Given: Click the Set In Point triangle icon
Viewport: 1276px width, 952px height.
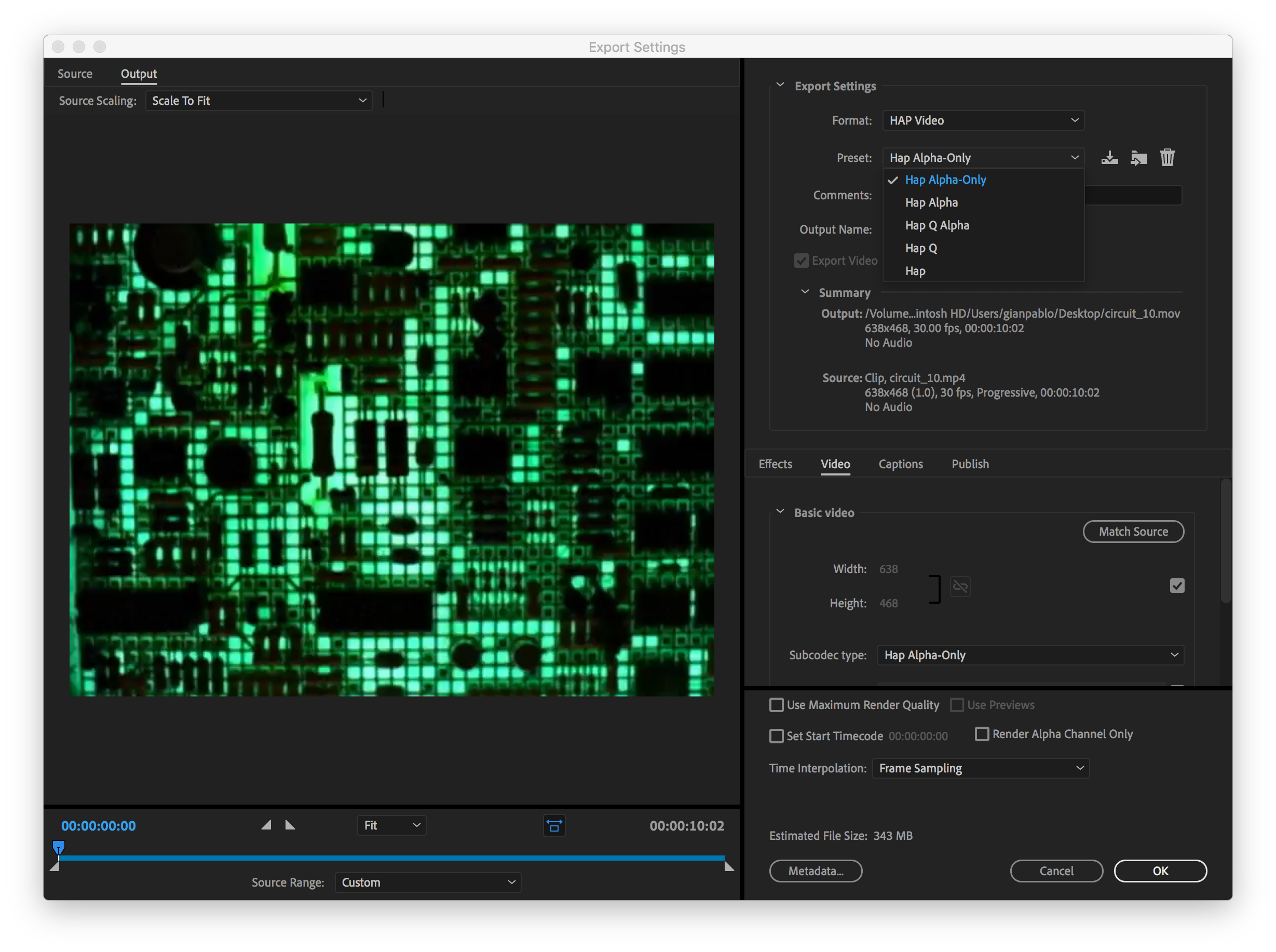Looking at the screenshot, I should [266, 825].
